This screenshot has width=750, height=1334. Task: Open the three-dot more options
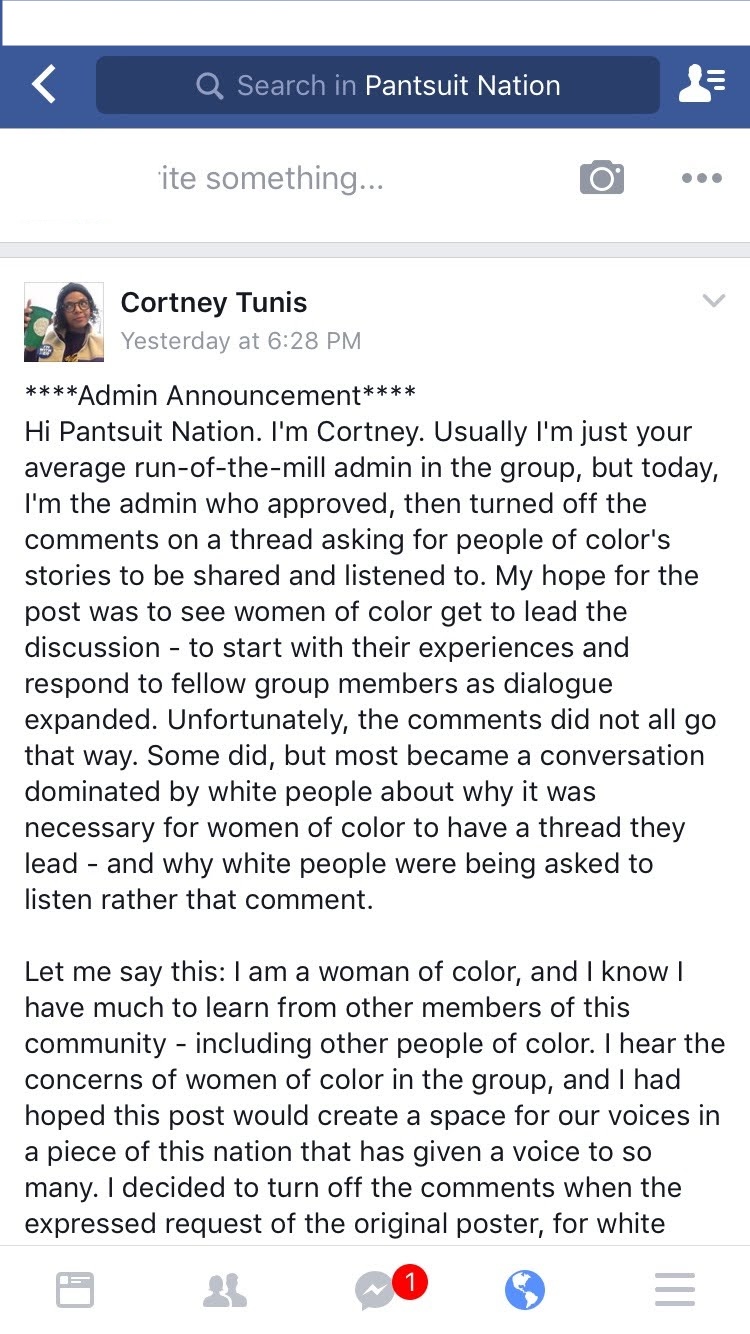click(701, 178)
